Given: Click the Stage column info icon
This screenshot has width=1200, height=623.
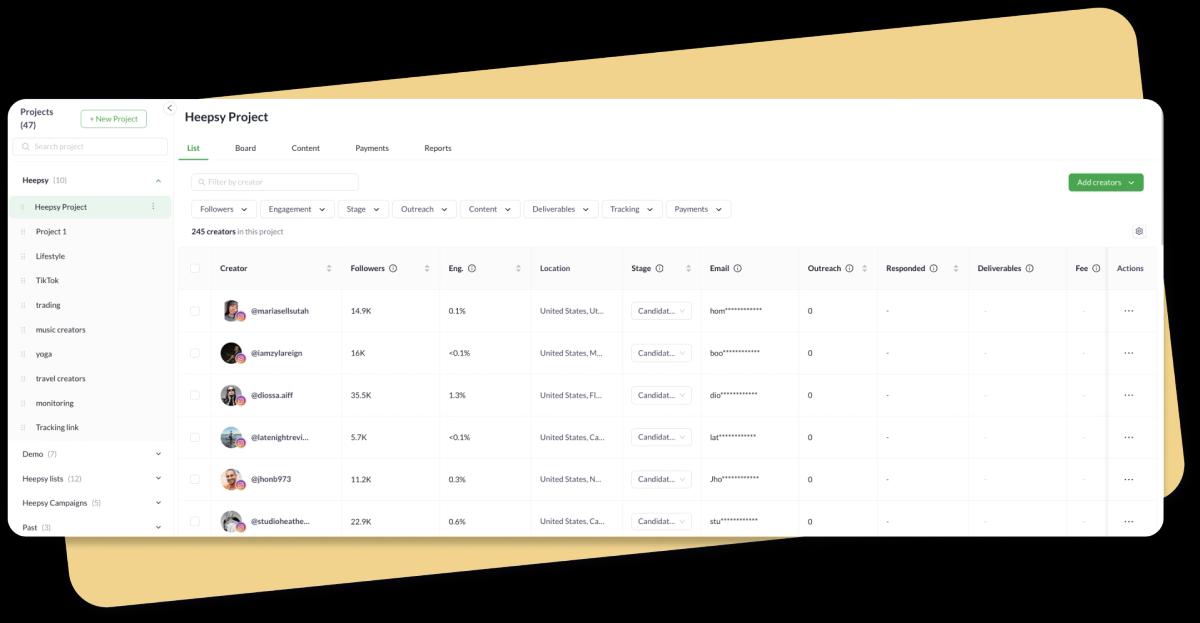Looking at the screenshot, I should pos(660,268).
